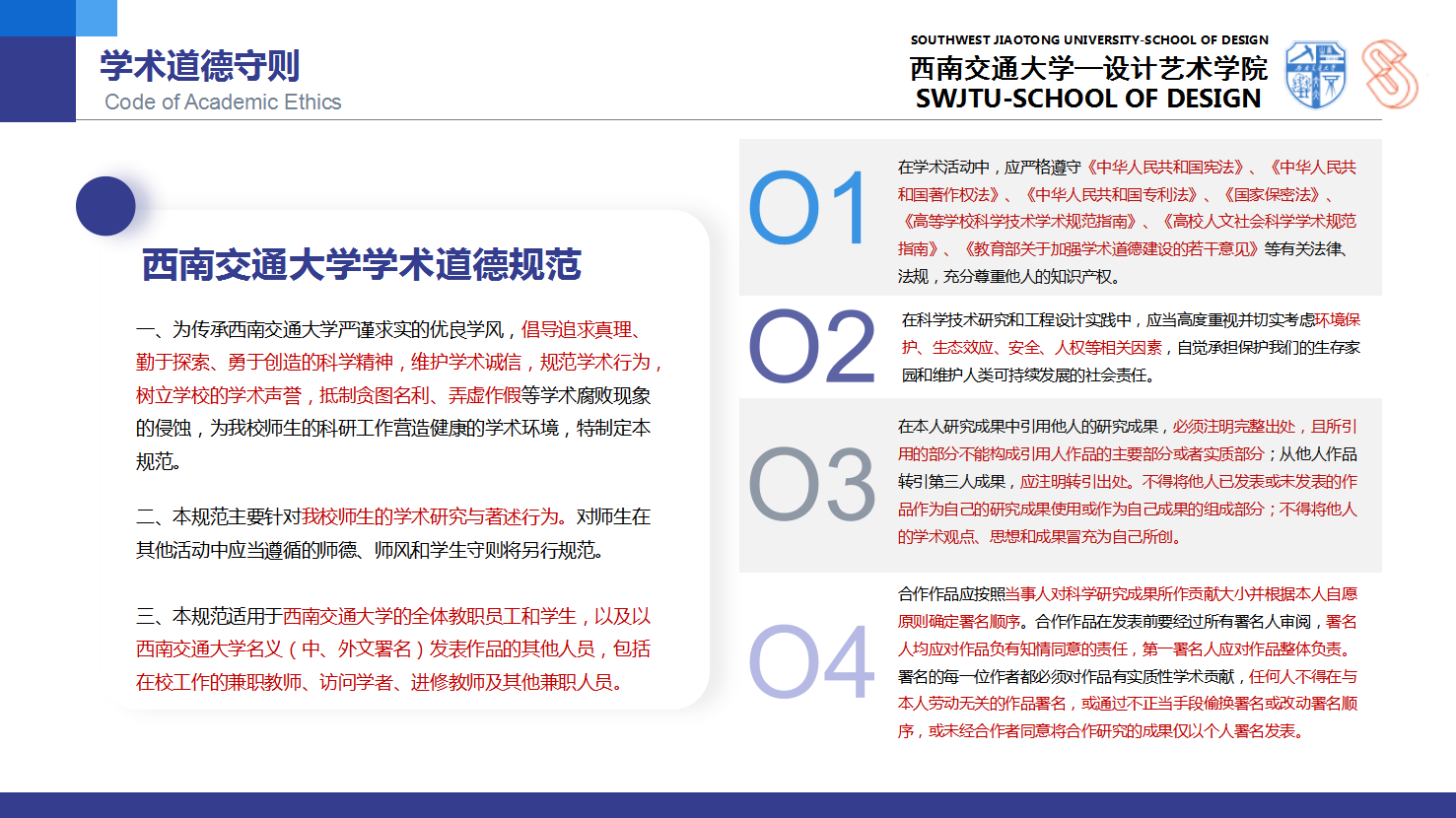Click the red phrase 我校师生的学术研究与著述行为
Screen dimensions: 1456x818
tap(430, 516)
